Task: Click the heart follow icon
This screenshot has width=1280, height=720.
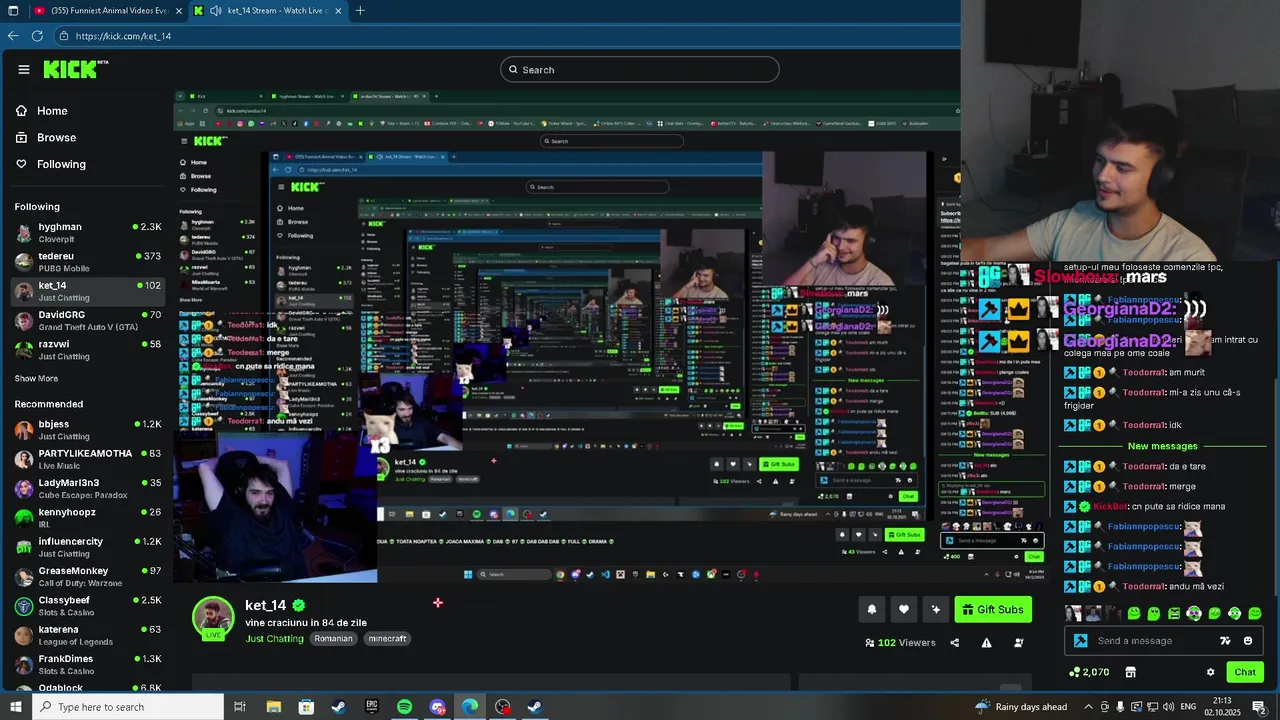Action: [x=904, y=610]
